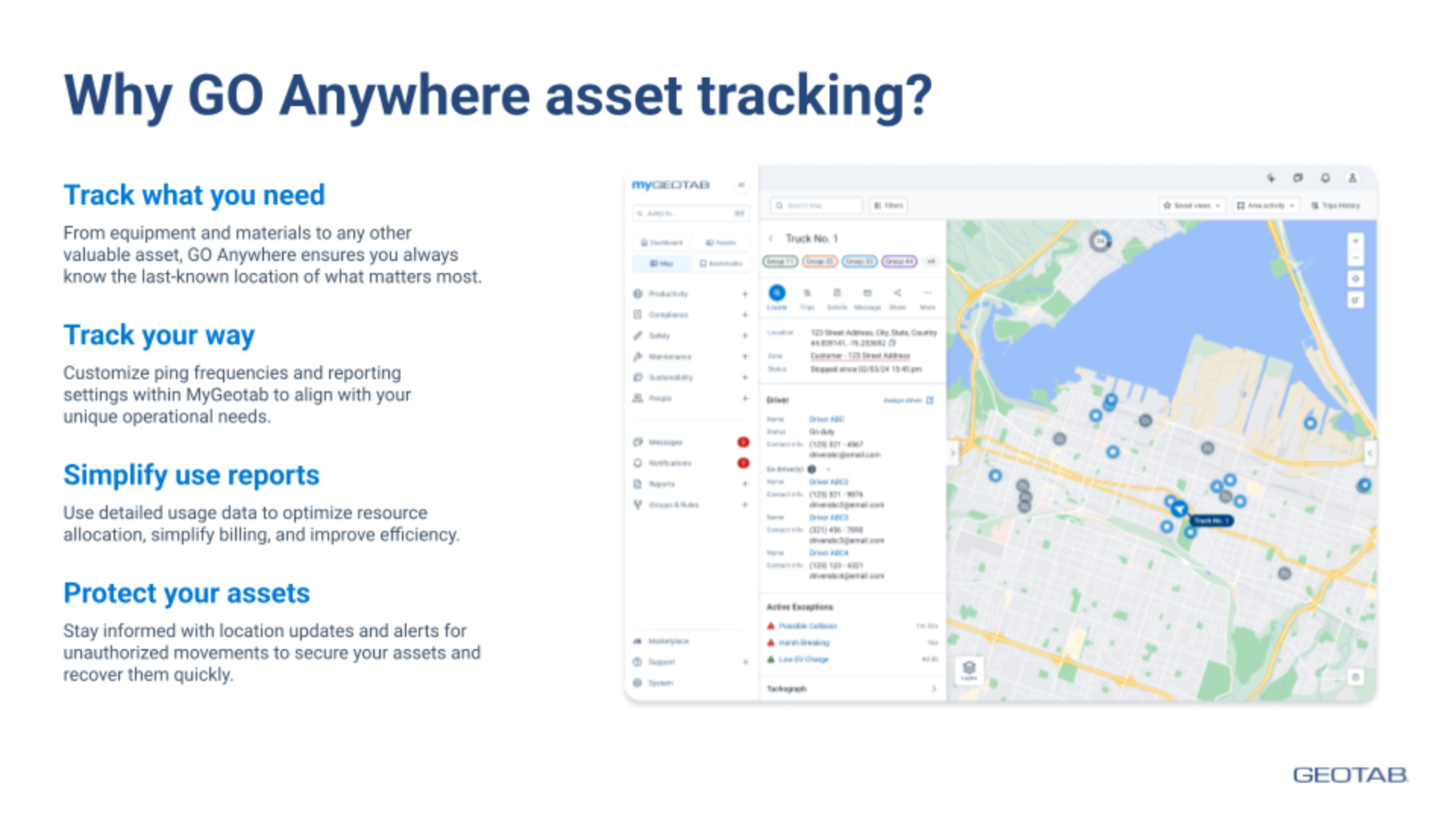Click the Jump to search field

click(x=690, y=213)
